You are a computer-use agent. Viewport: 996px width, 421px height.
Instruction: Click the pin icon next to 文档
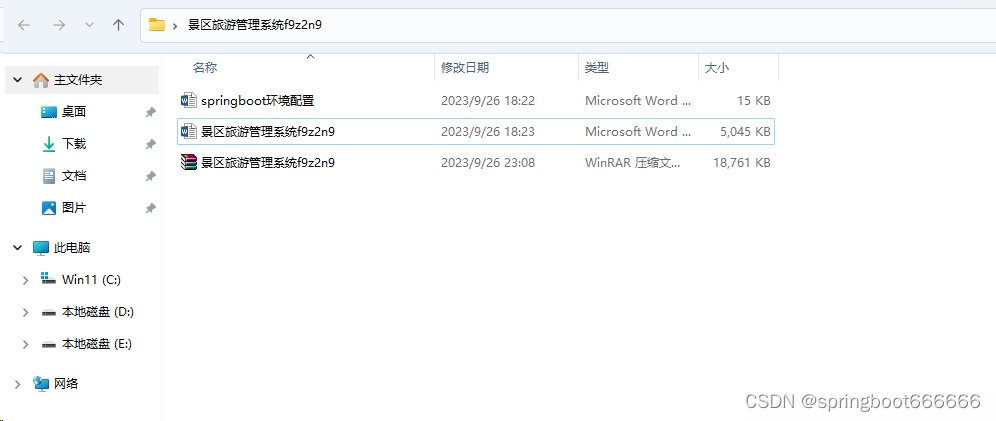150,176
